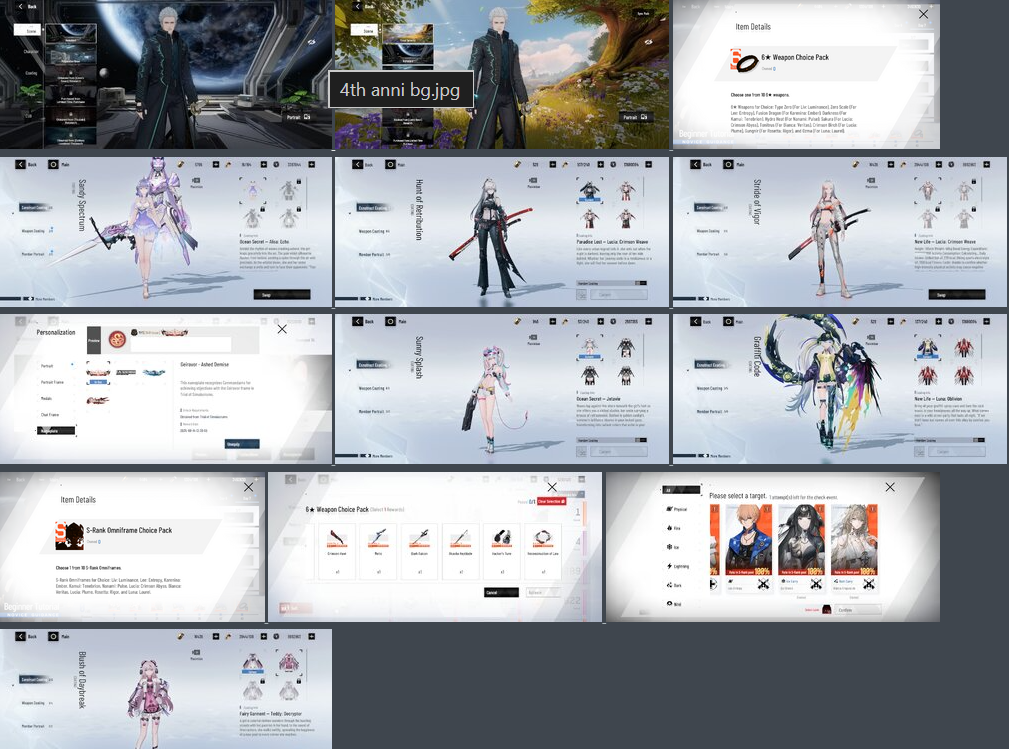
Task: Open the 6★ Weapon Choice Pack details image
Action: click(806, 74)
